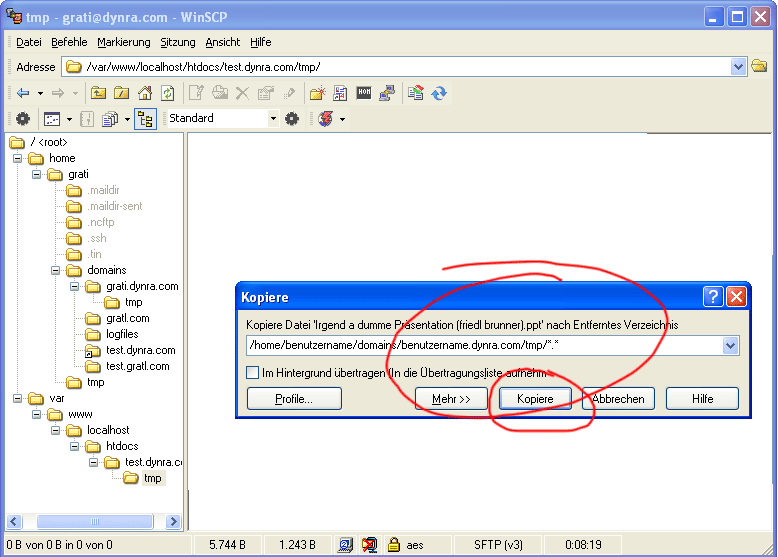This screenshot has height=557, width=778.
Task: Refresh the directory with the green arrows icon
Action: (x=168, y=93)
